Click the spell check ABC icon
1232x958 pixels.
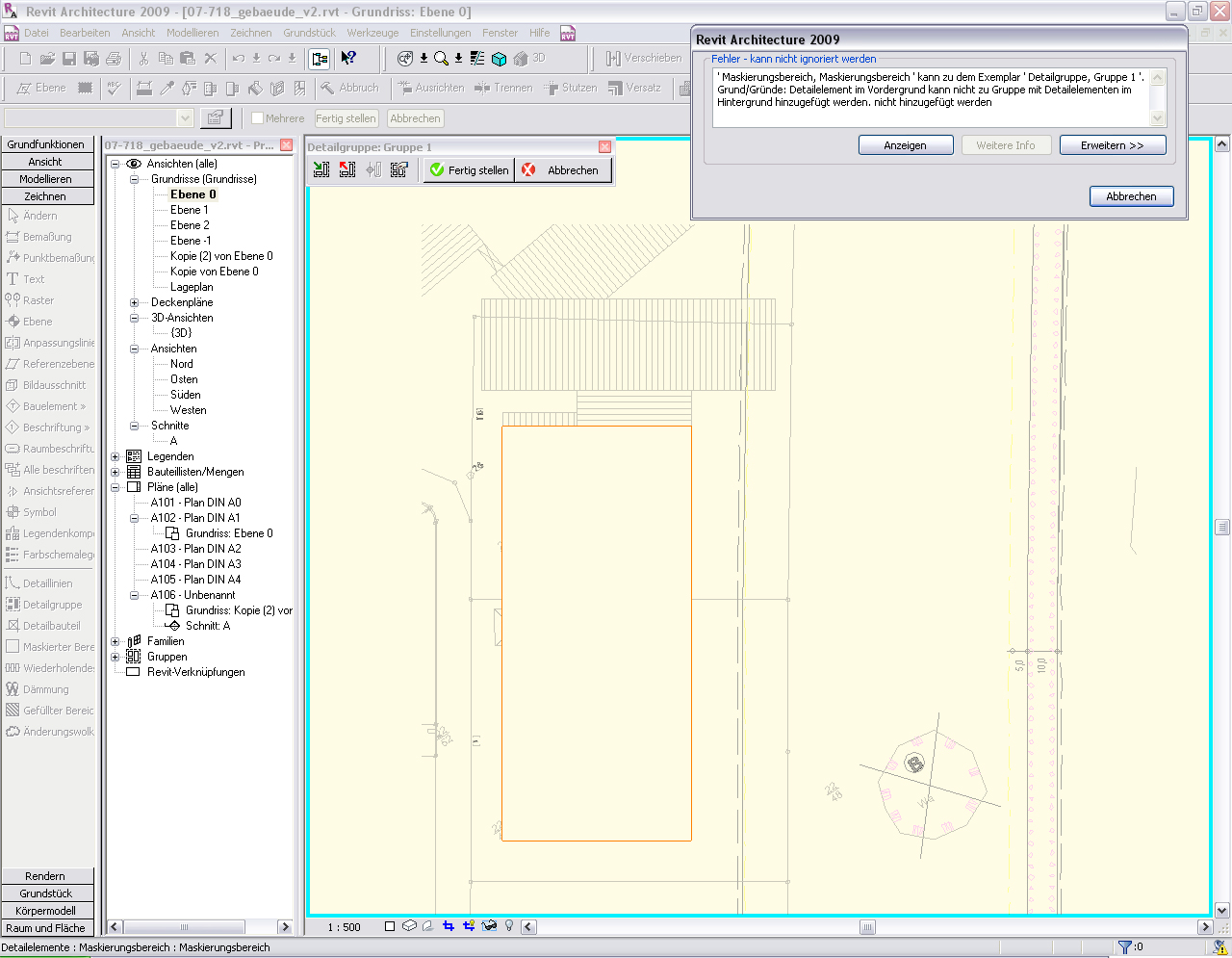click(114, 88)
